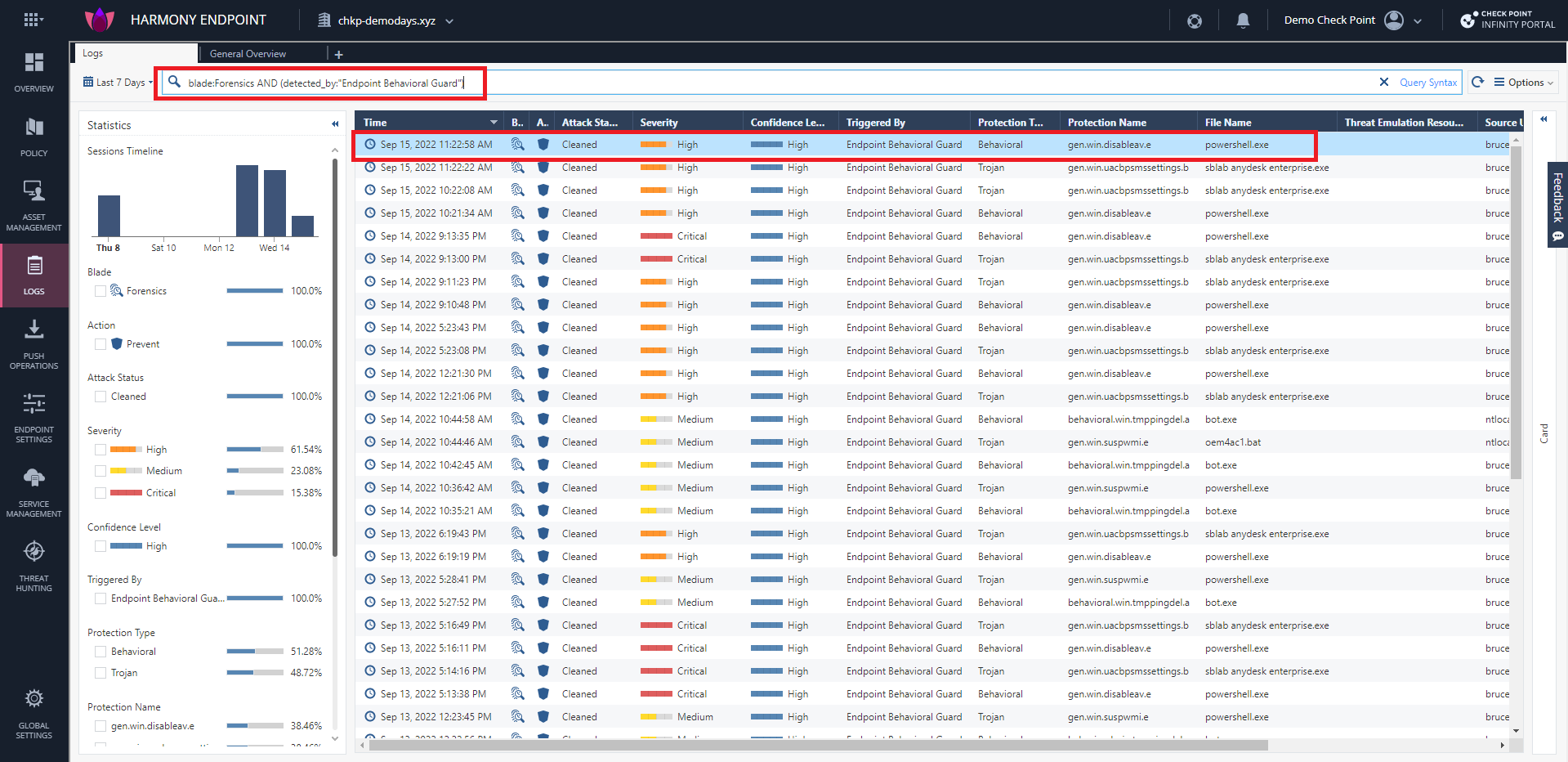Check the Trojan protection type filter
Screen dimensions: 1568x762
pyautogui.click(x=101, y=673)
